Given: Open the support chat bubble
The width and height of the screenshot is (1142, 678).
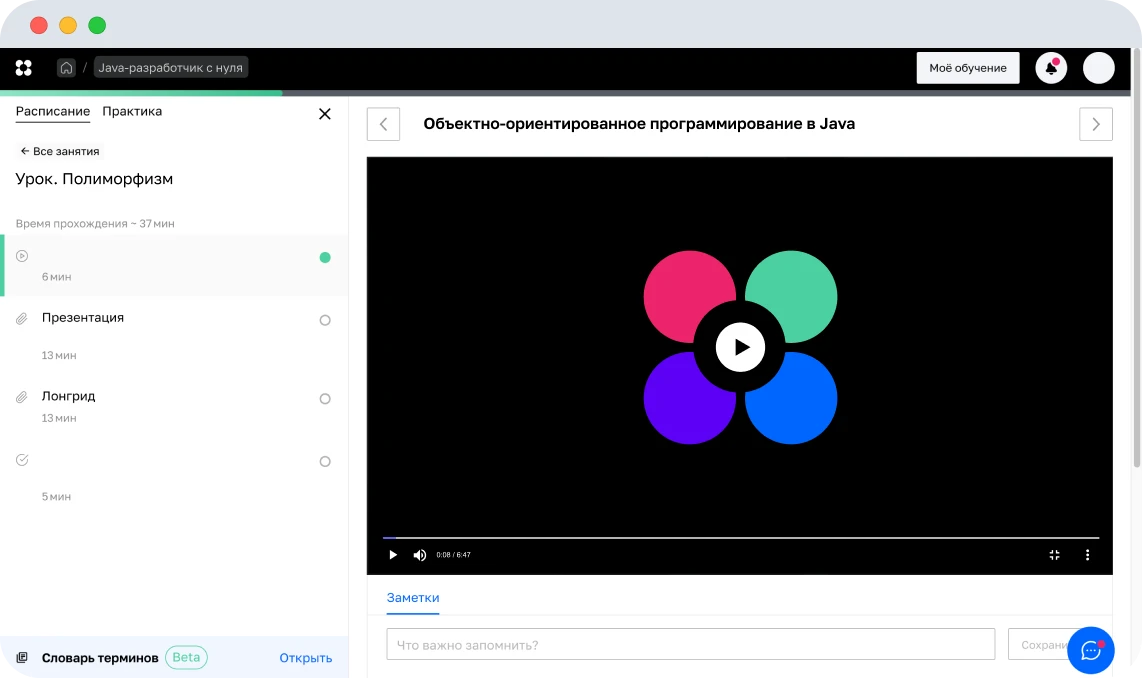Looking at the screenshot, I should tap(1090, 650).
